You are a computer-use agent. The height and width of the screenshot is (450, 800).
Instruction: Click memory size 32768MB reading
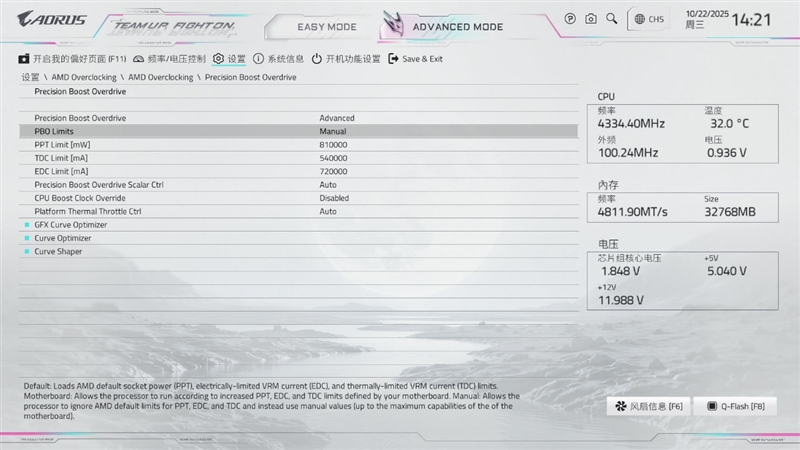pyautogui.click(x=730, y=212)
